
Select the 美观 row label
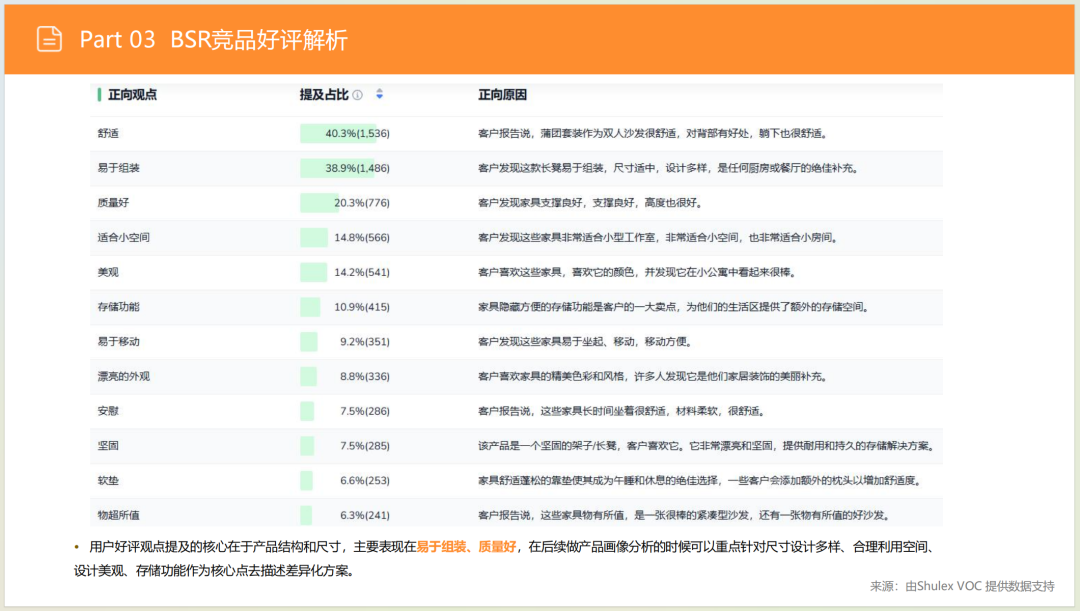tap(108, 272)
